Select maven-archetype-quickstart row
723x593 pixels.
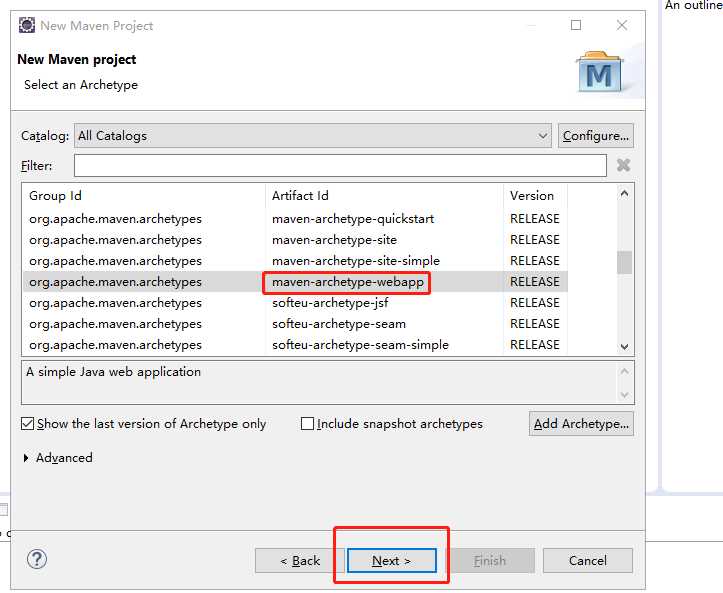click(295, 219)
